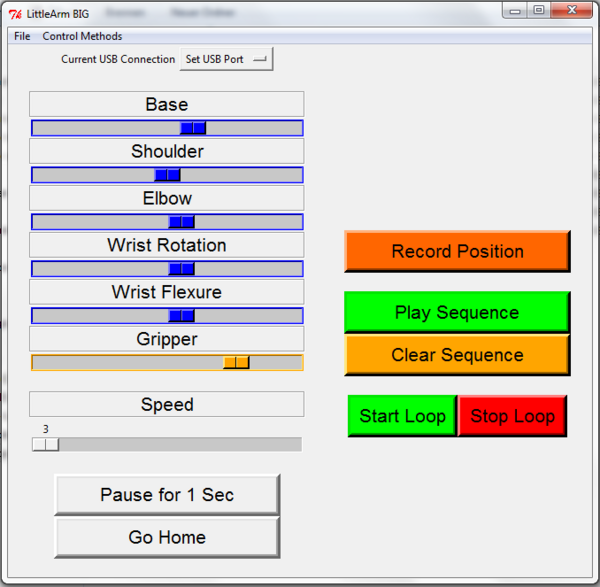This screenshot has height=587, width=600.
Task: Click the Speed slider handle
Action: [x=45, y=444]
